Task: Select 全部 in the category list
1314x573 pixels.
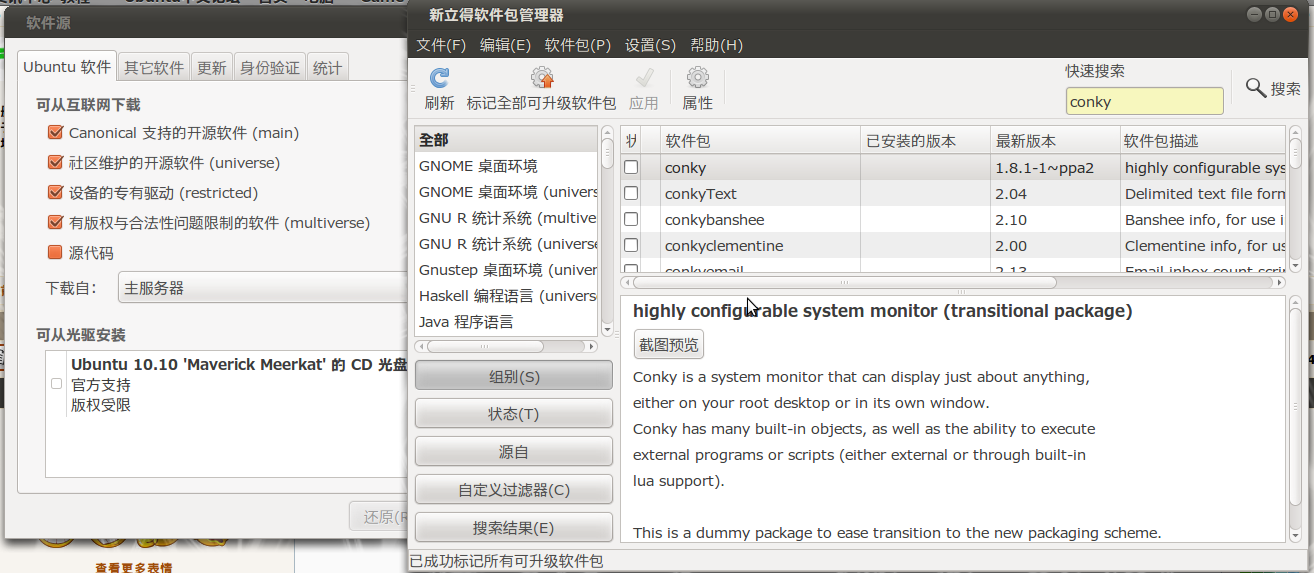Action: [x=507, y=140]
